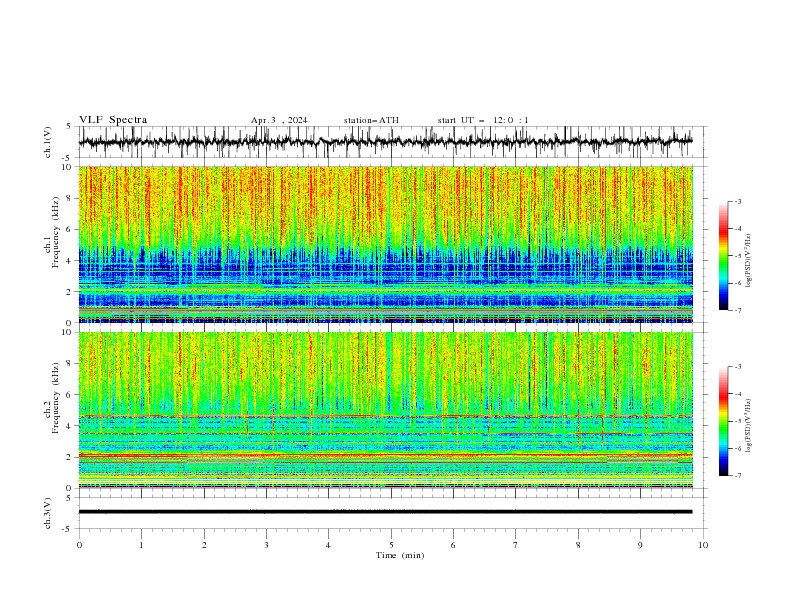Click the "VLF Spectra" title text
Image resolution: width=792 pixels, height=612 pixels.
point(113,120)
